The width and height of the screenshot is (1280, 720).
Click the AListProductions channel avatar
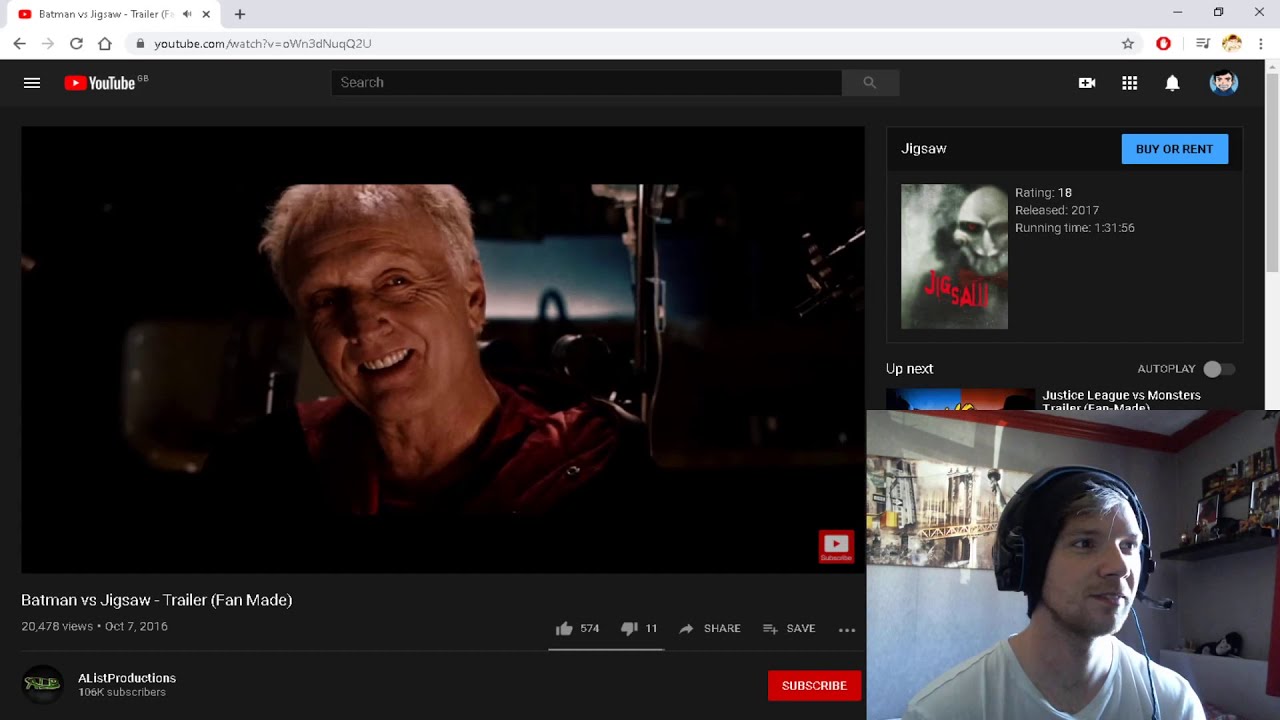[42, 684]
